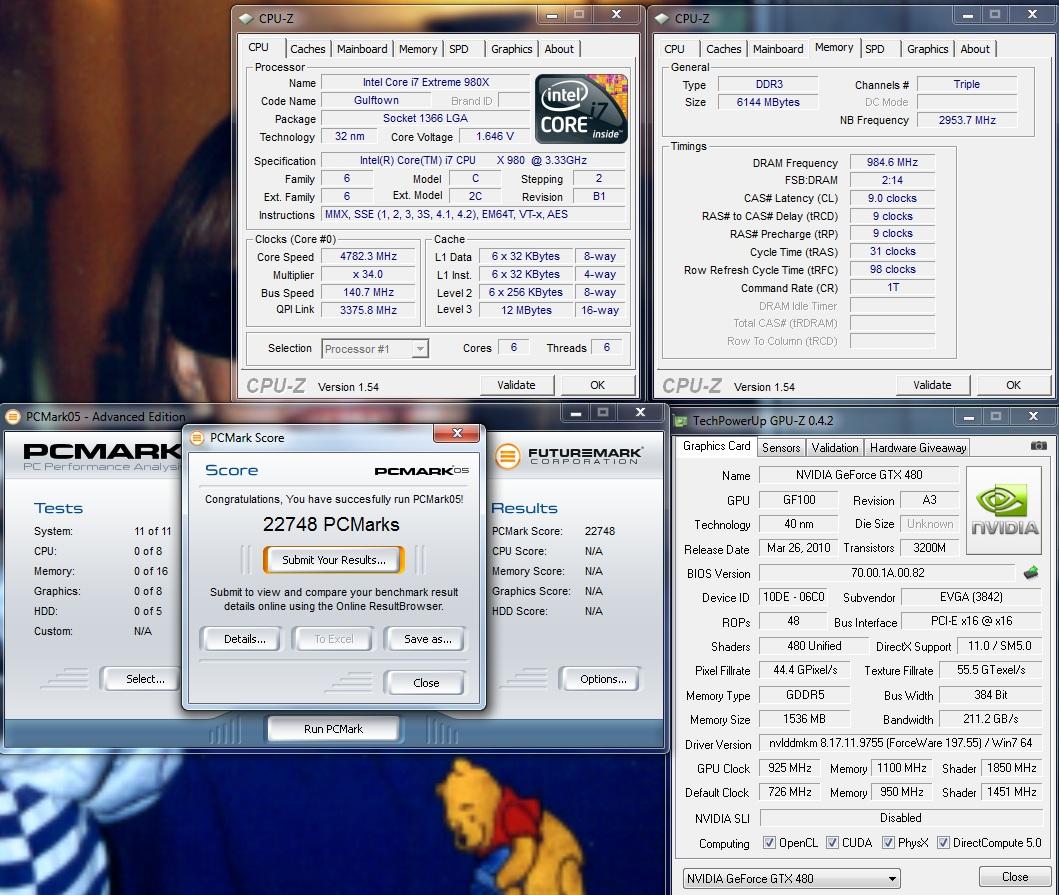Open About tab in right CPU-Z window
The image size is (1059, 895).
[x=975, y=49]
